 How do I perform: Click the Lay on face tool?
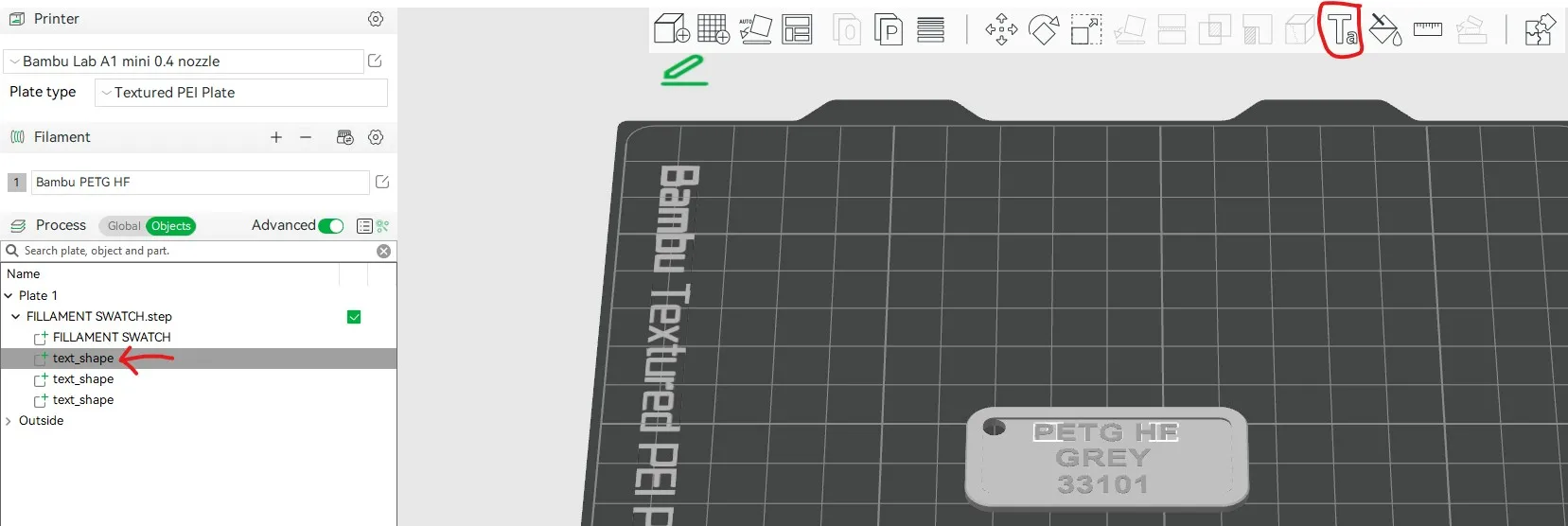(1130, 29)
